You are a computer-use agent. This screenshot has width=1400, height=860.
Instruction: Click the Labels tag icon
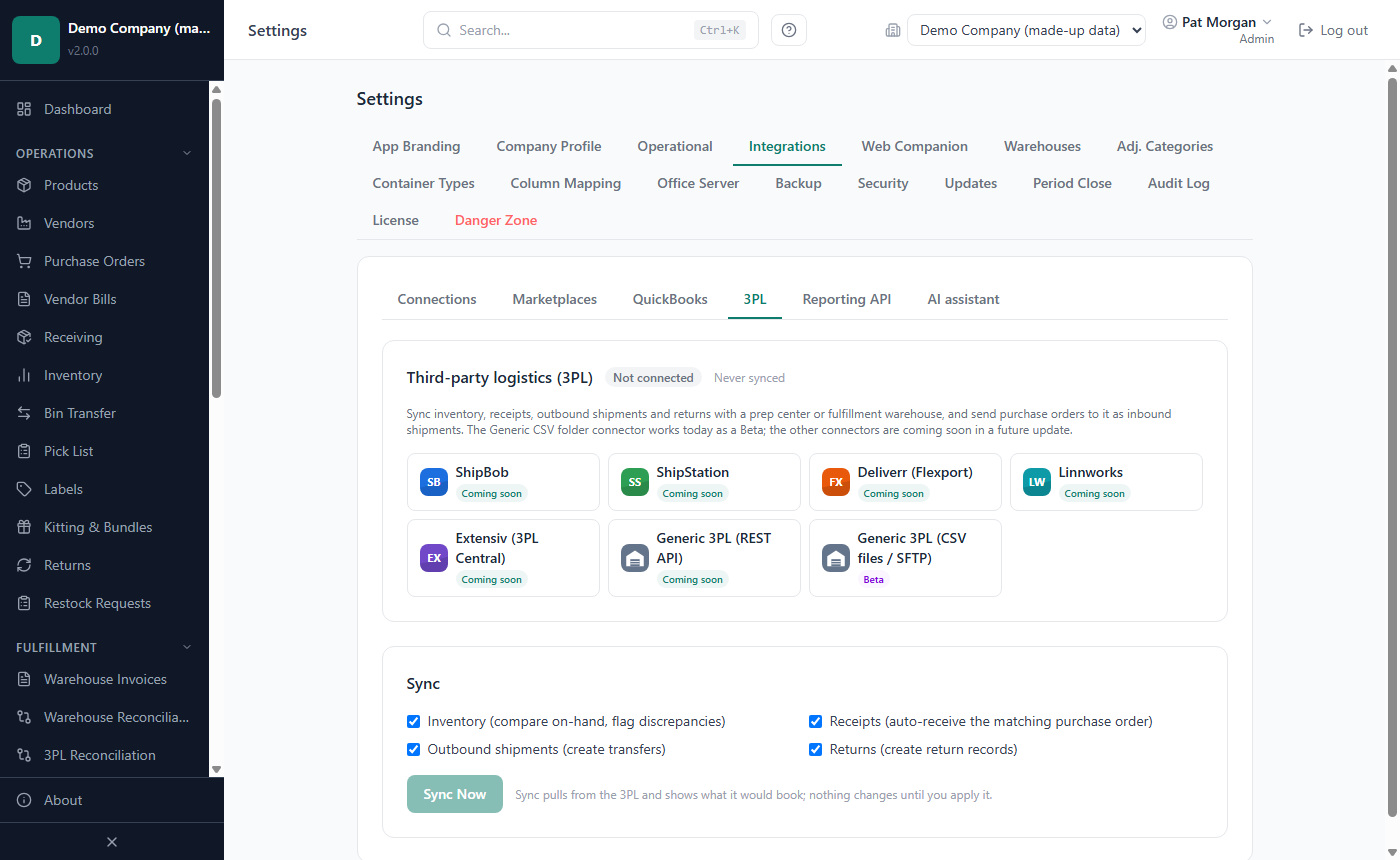[x=24, y=489]
